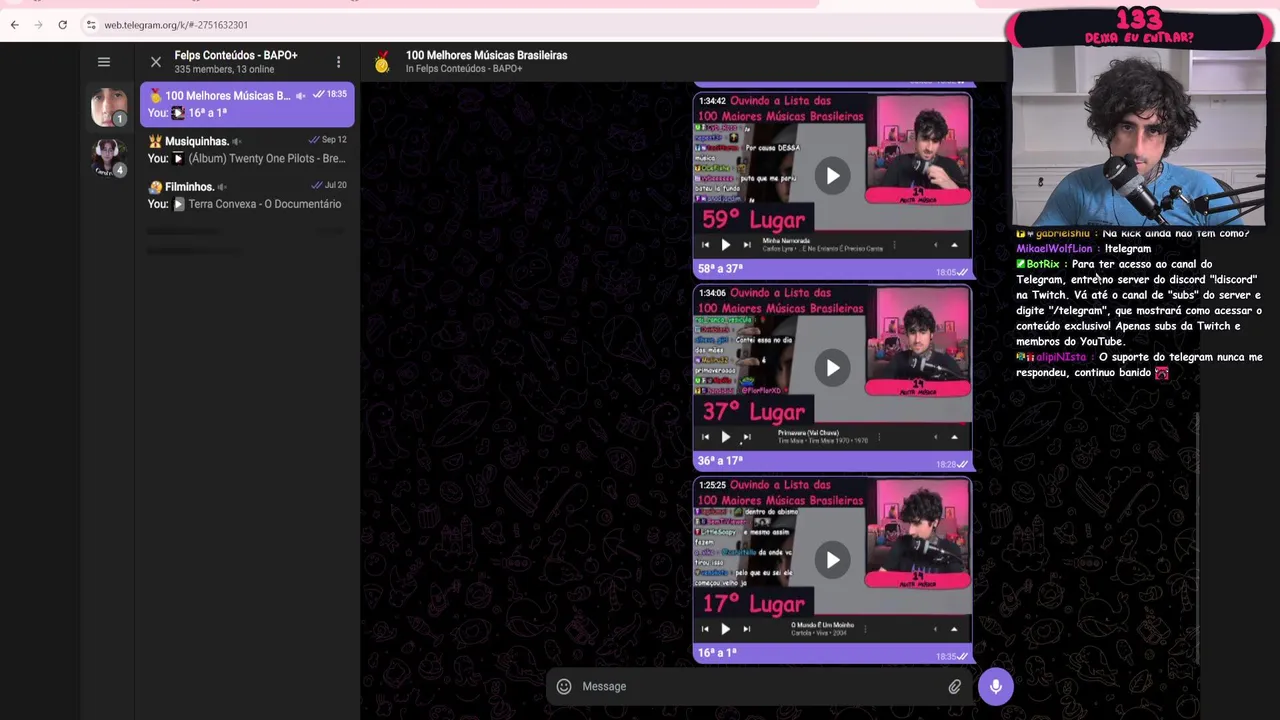Click the browser address bar URL
The image size is (1280, 720).
[x=176, y=25]
